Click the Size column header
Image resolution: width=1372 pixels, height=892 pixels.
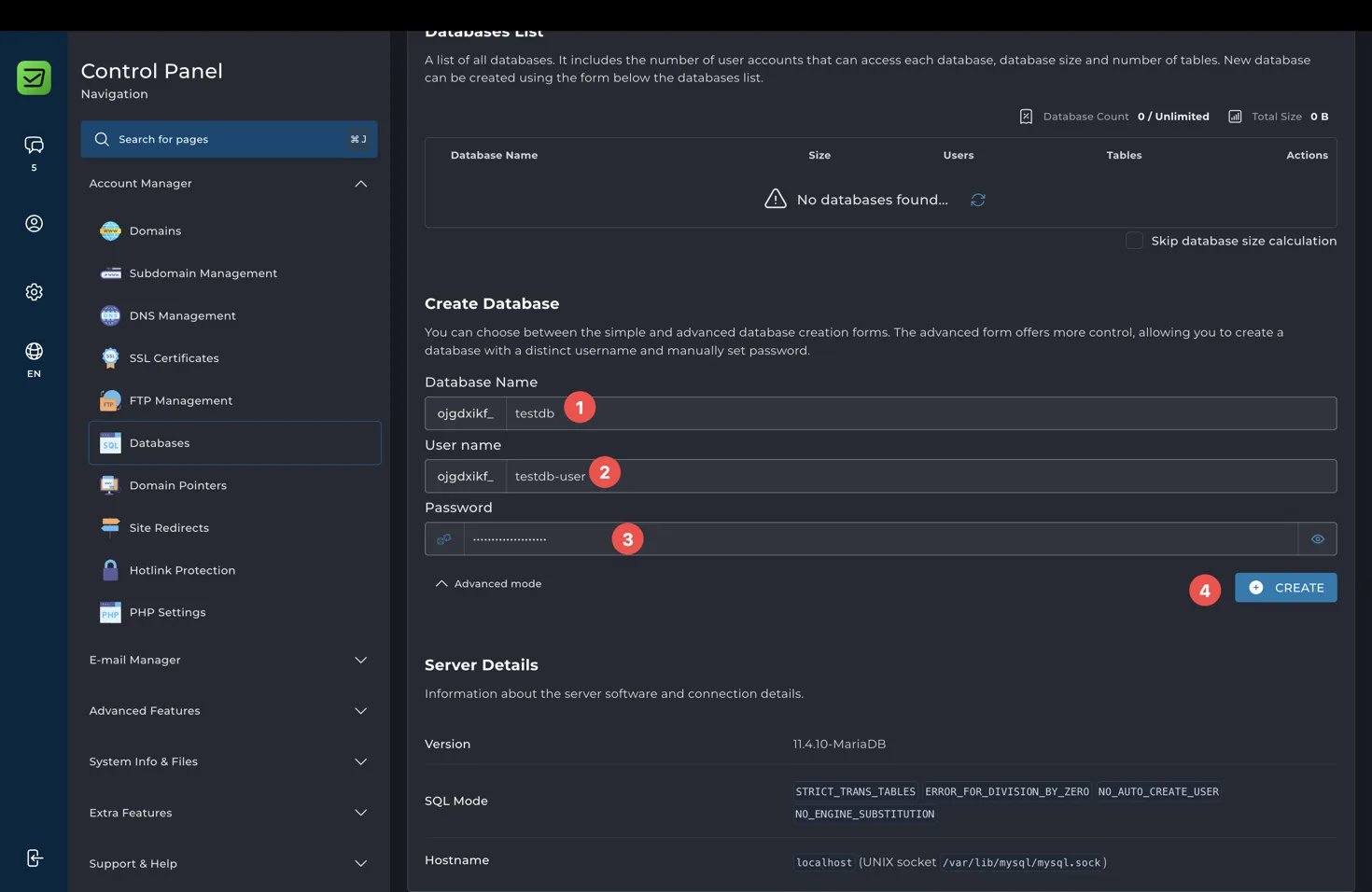tap(819, 156)
